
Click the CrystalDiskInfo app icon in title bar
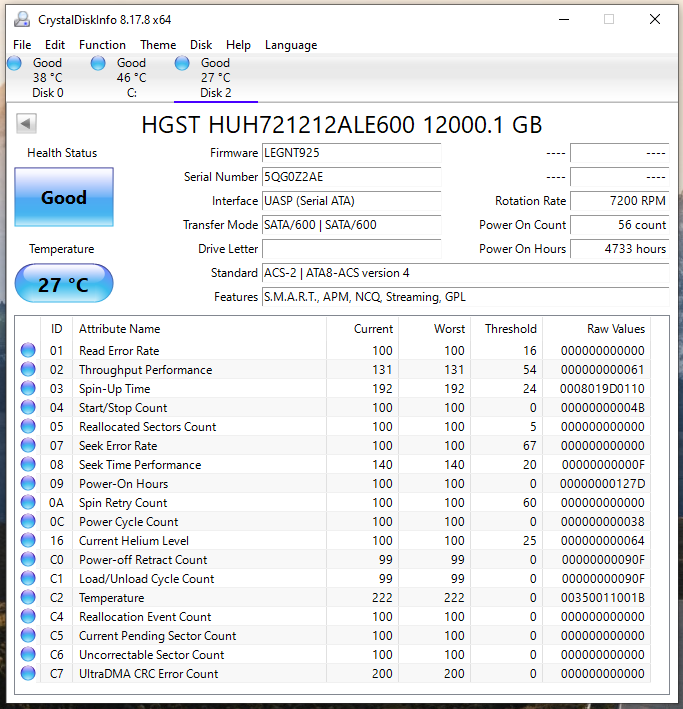tap(20, 19)
